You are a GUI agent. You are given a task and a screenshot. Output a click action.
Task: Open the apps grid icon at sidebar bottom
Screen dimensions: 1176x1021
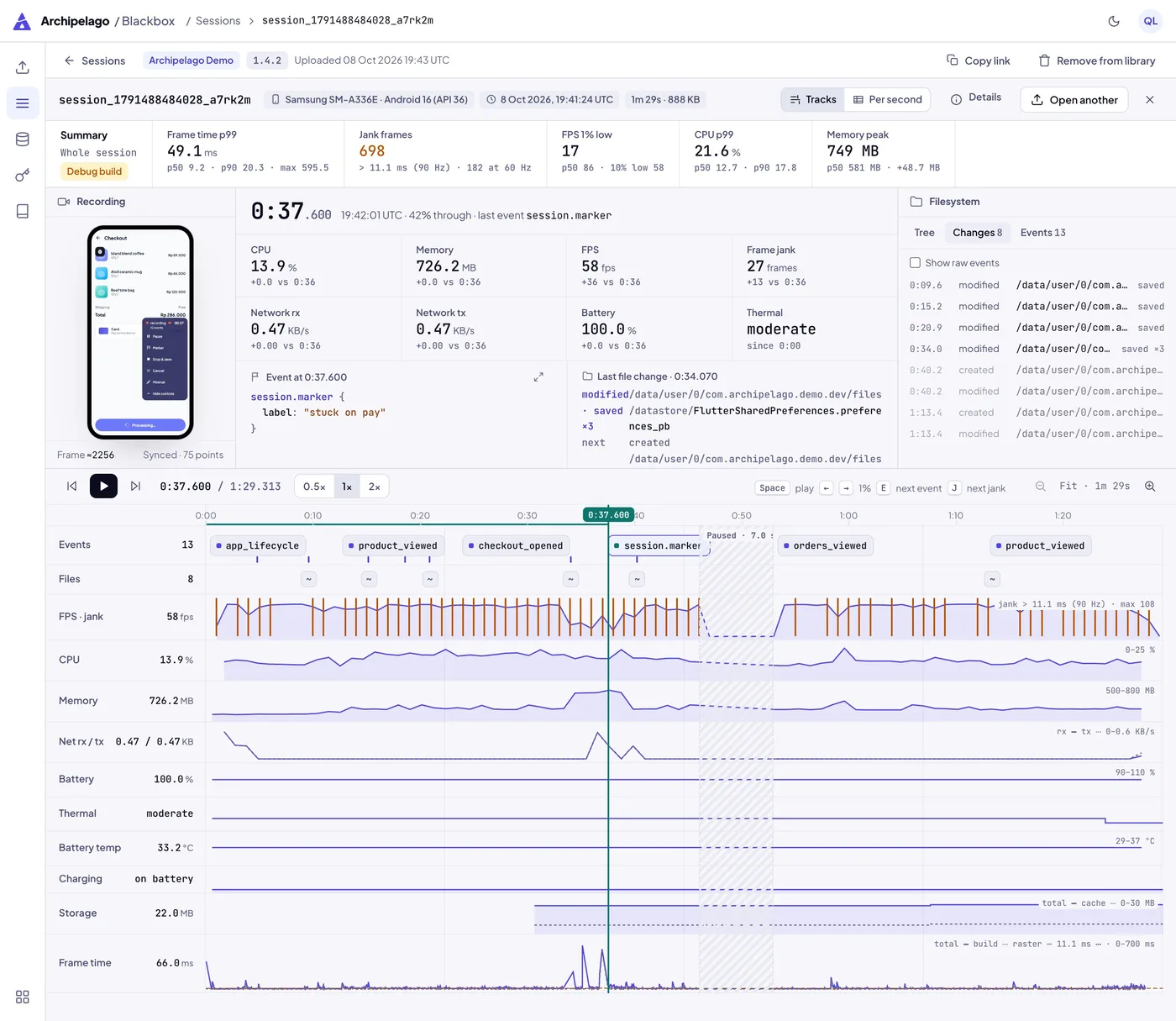click(23, 997)
